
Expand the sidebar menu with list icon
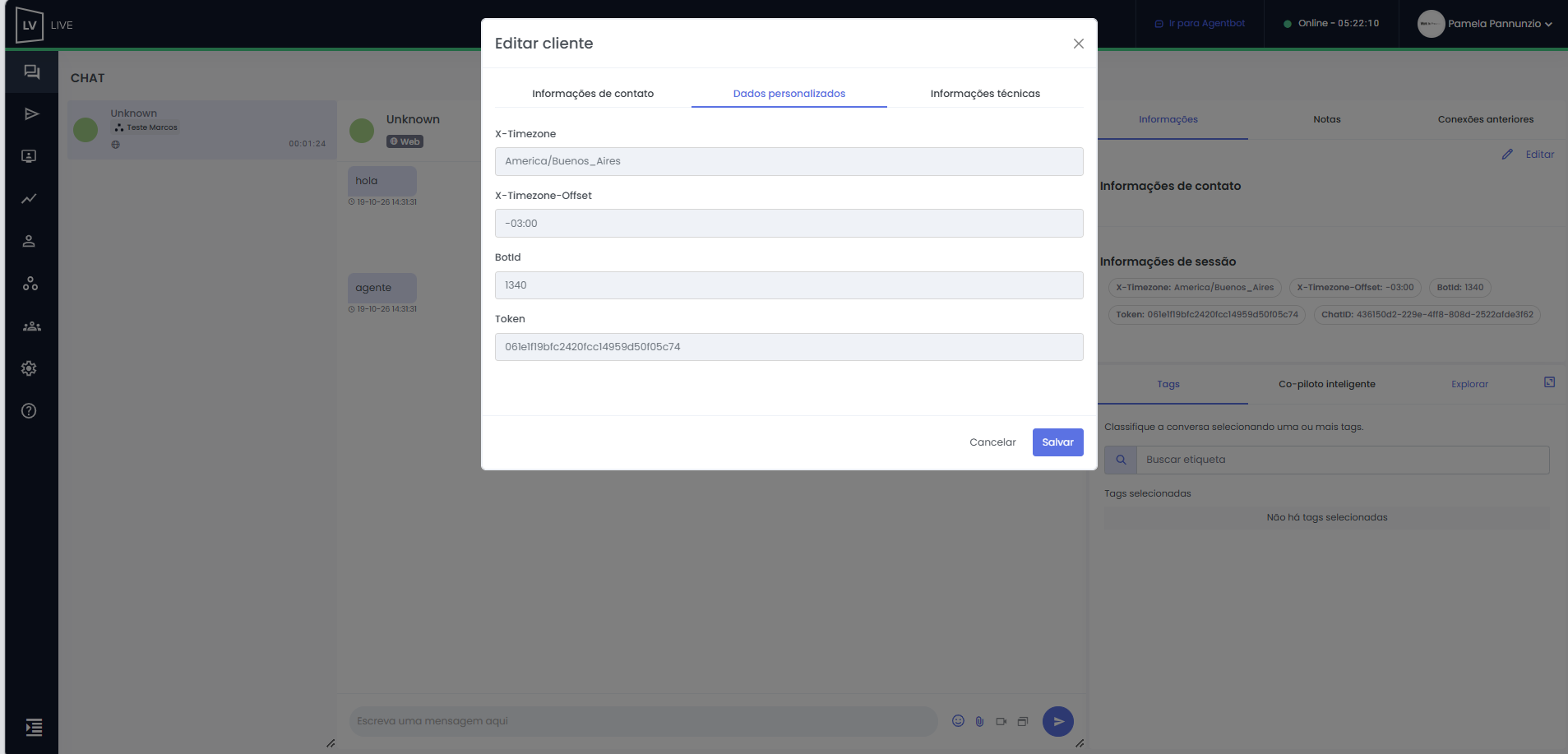pyautogui.click(x=34, y=727)
